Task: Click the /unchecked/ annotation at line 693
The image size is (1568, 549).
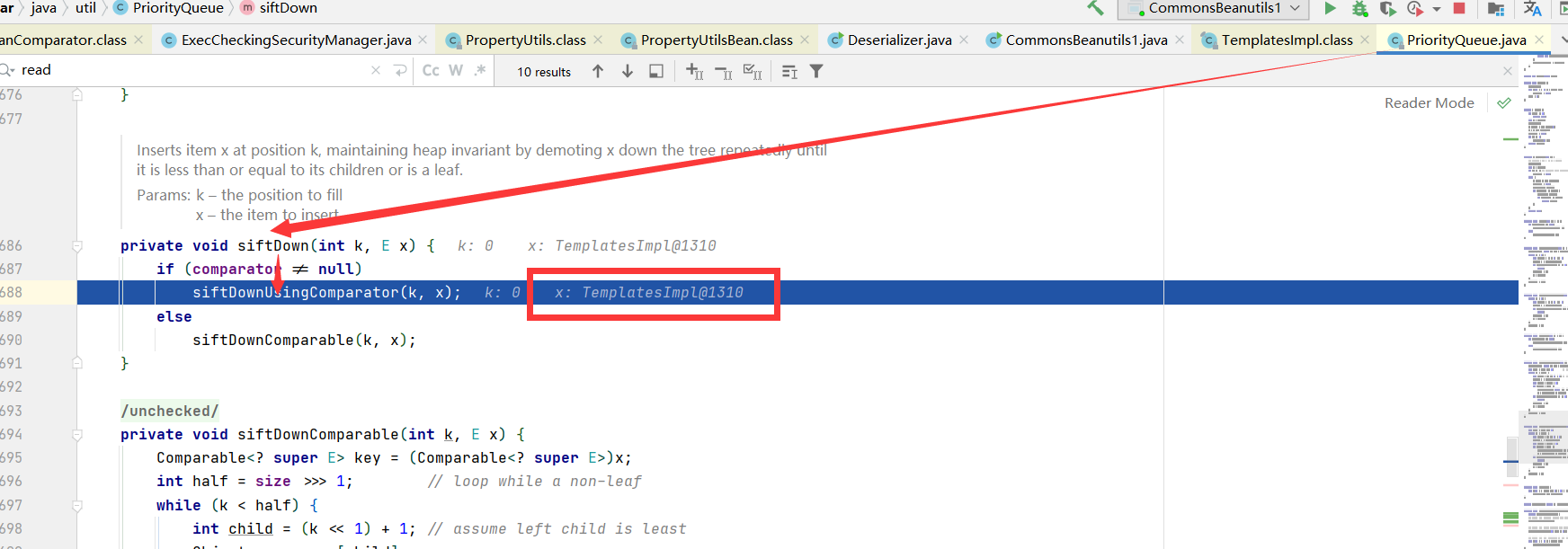Action: (x=170, y=411)
